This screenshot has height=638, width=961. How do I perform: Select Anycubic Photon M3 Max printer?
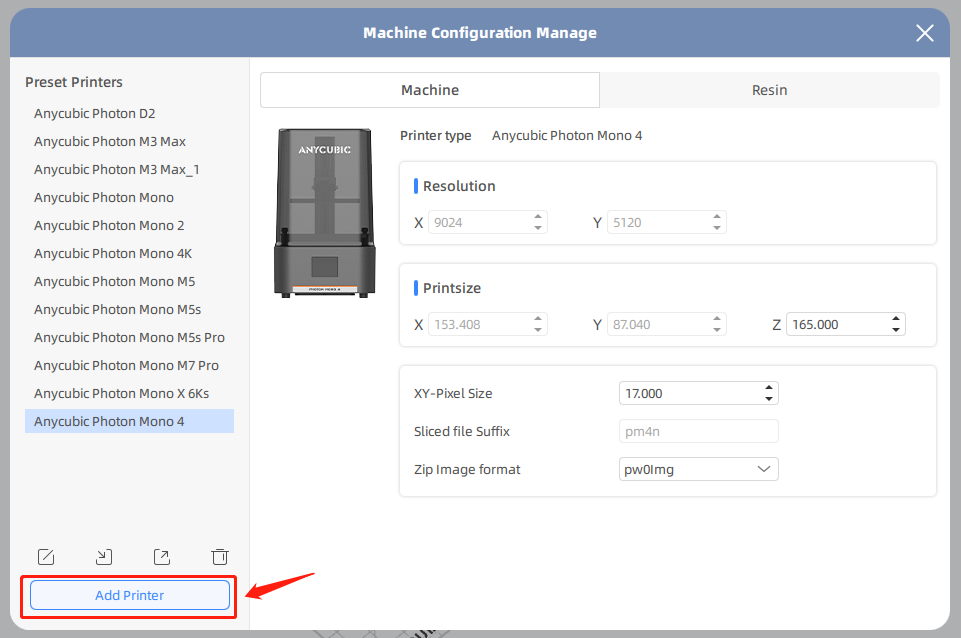tap(129, 142)
